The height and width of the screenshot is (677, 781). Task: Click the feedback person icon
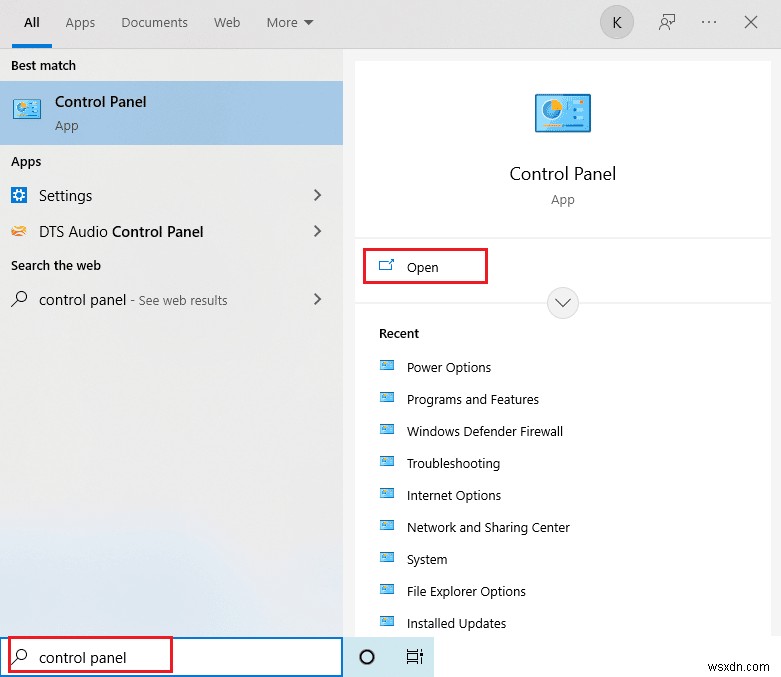point(666,22)
